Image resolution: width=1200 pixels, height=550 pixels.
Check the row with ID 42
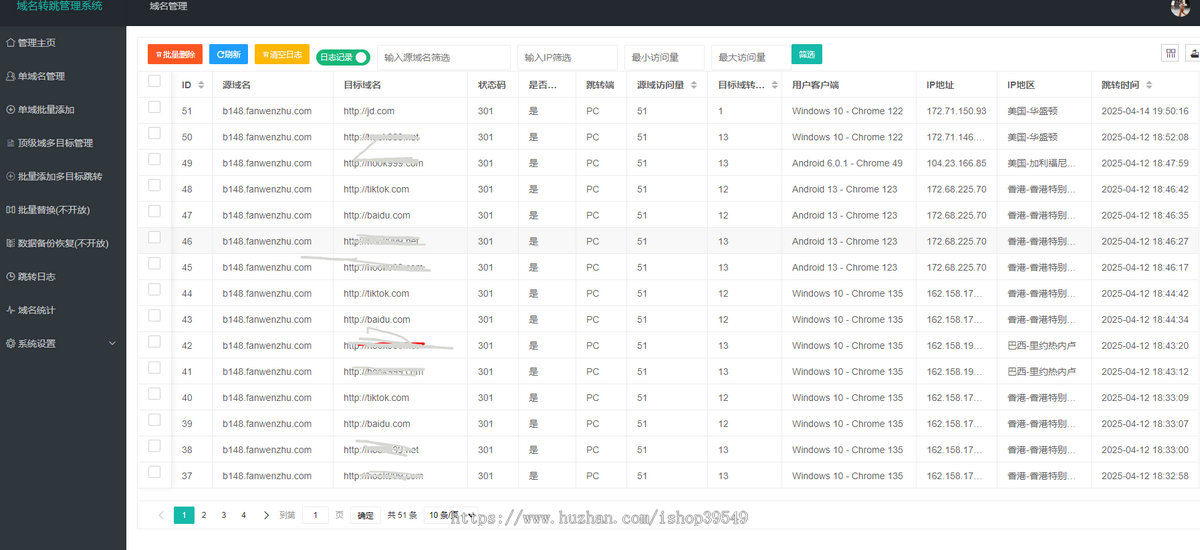[x=154, y=341]
